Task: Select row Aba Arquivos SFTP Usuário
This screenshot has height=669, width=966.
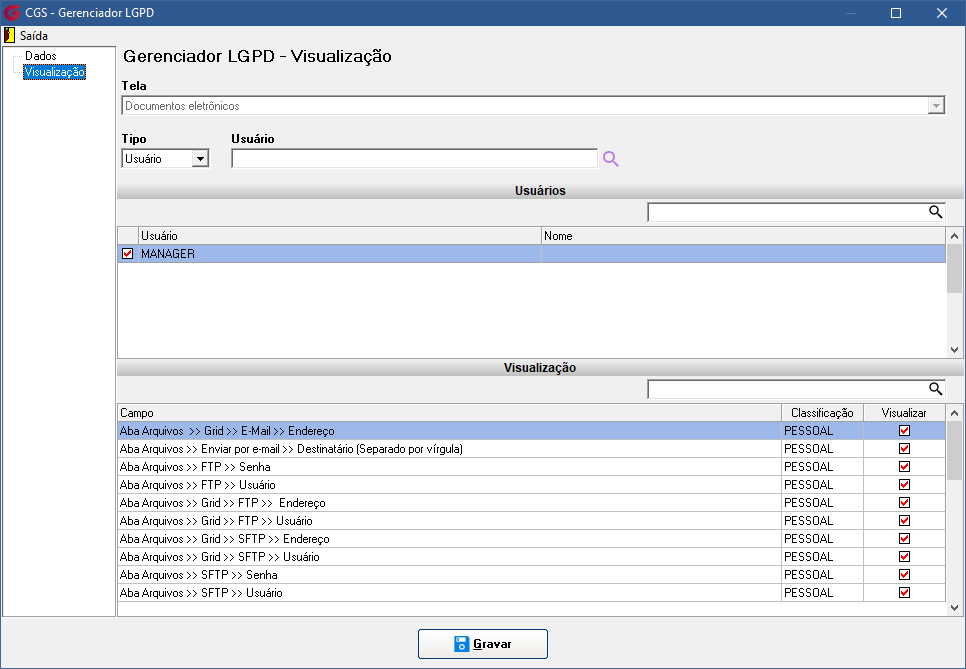Action: [x=532, y=593]
